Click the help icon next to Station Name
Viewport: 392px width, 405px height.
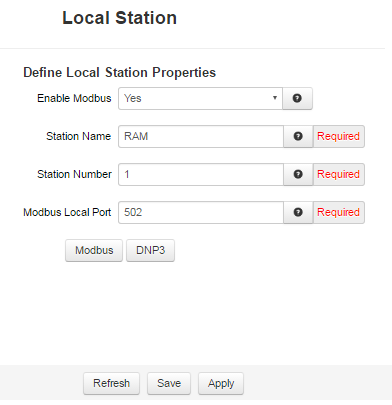(298, 136)
